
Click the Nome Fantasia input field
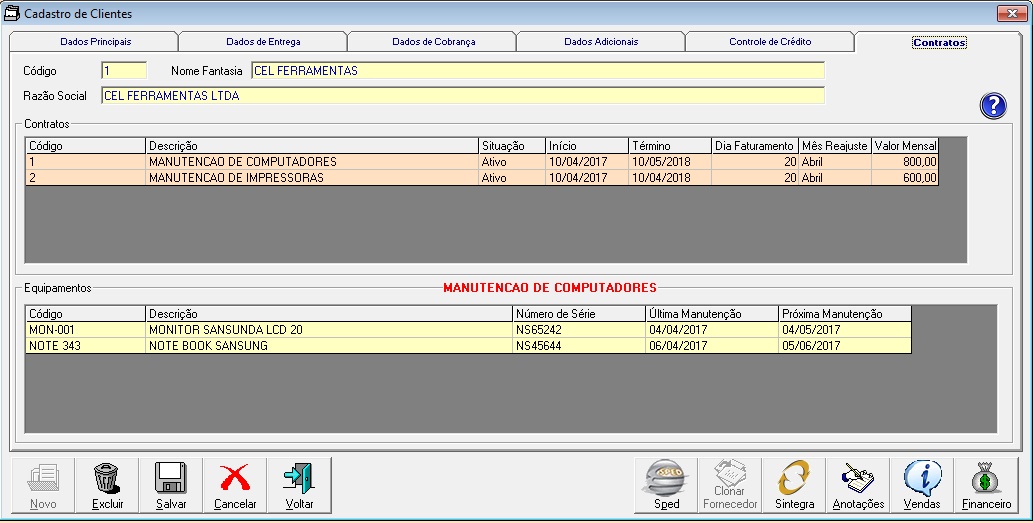[x=537, y=71]
